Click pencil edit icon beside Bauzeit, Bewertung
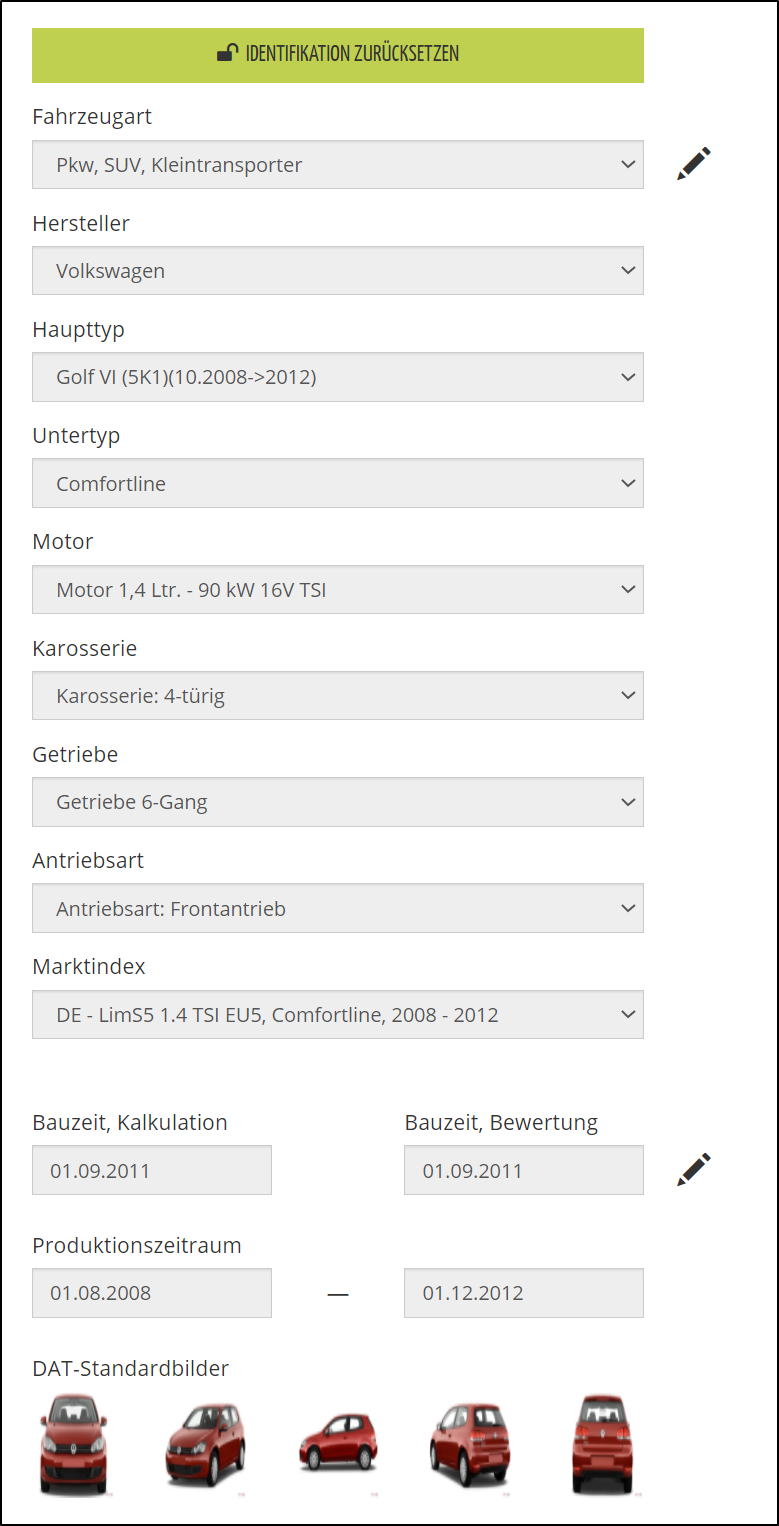The height and width of the screenshot is (1526, 779). (x=693, y=1169)
